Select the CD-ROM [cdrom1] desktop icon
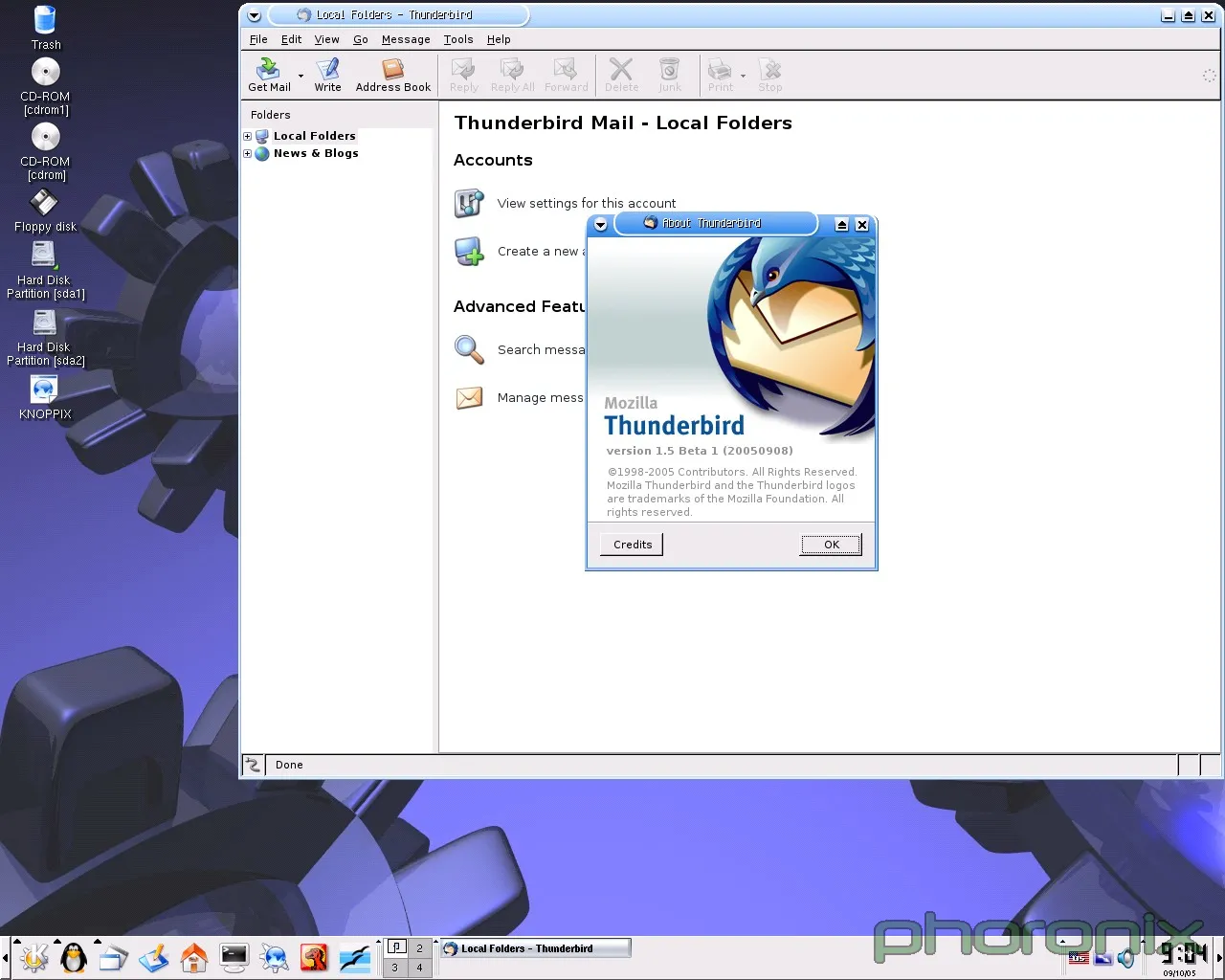 click(x=45, y=86)
